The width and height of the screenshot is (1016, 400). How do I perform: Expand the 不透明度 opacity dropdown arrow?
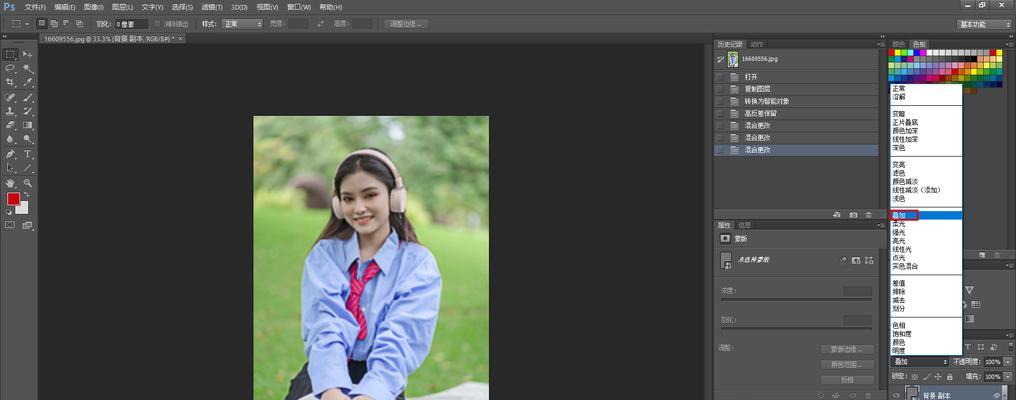[1008, 362]
